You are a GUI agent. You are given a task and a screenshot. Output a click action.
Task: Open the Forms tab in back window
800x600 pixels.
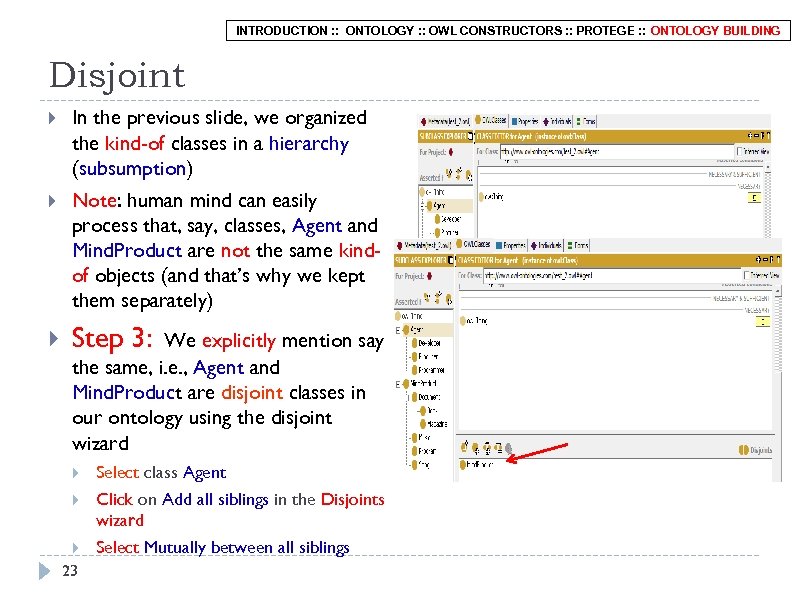(586, 121)
